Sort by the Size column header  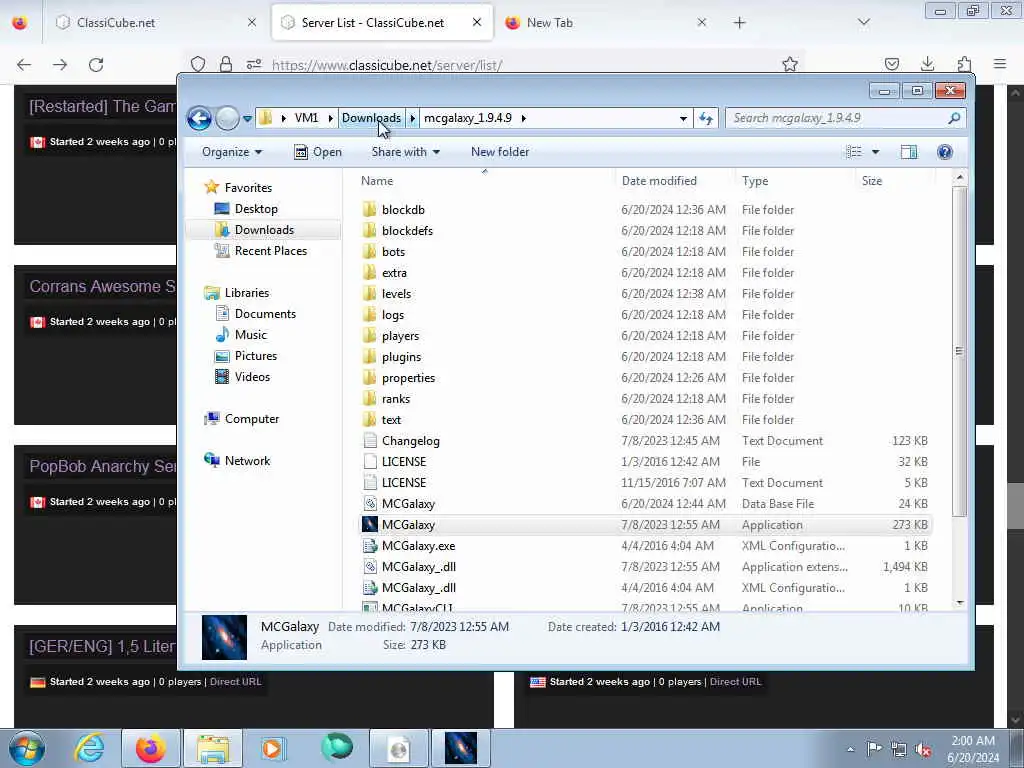click(x=872, y=181)
